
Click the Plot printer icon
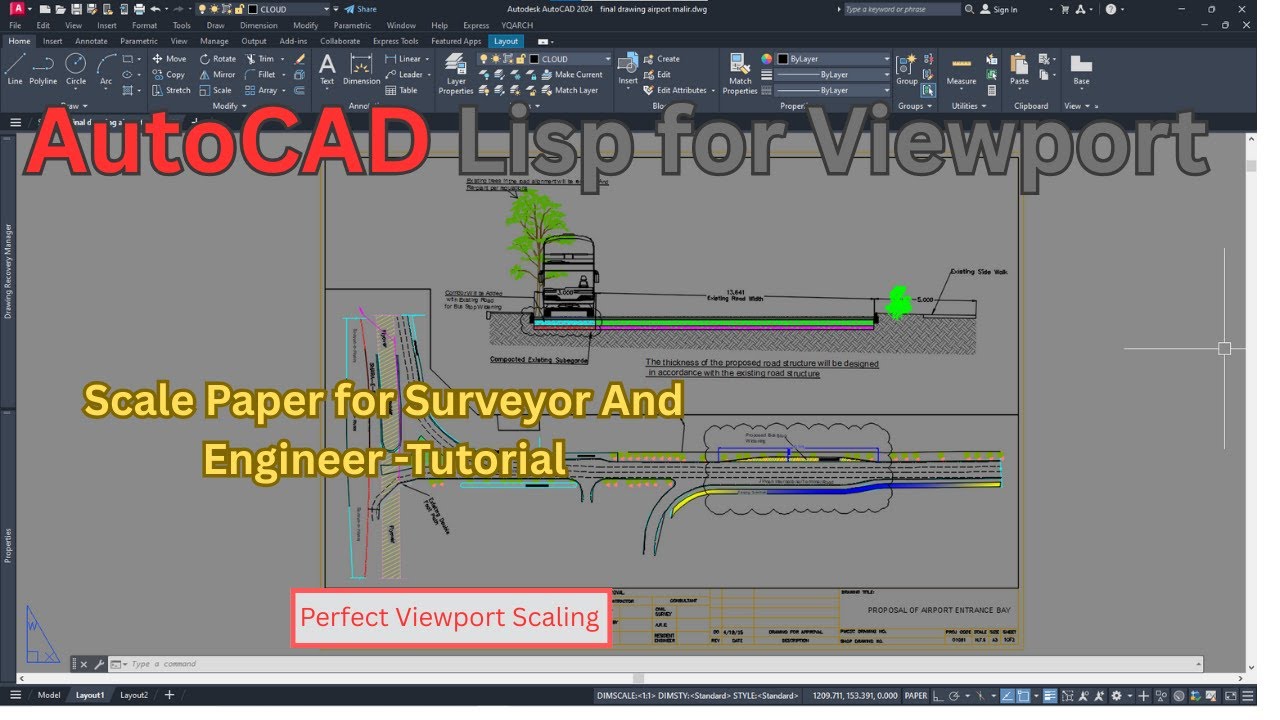tap(141, 9)
